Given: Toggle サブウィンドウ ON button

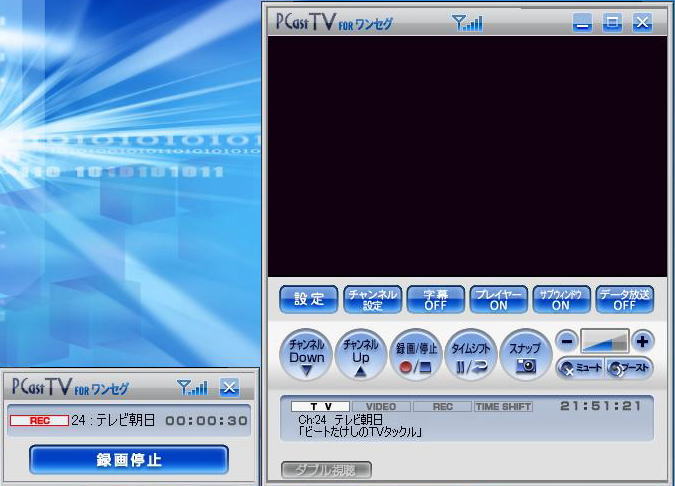Looking at the screenshot, I should pos(561,299).
